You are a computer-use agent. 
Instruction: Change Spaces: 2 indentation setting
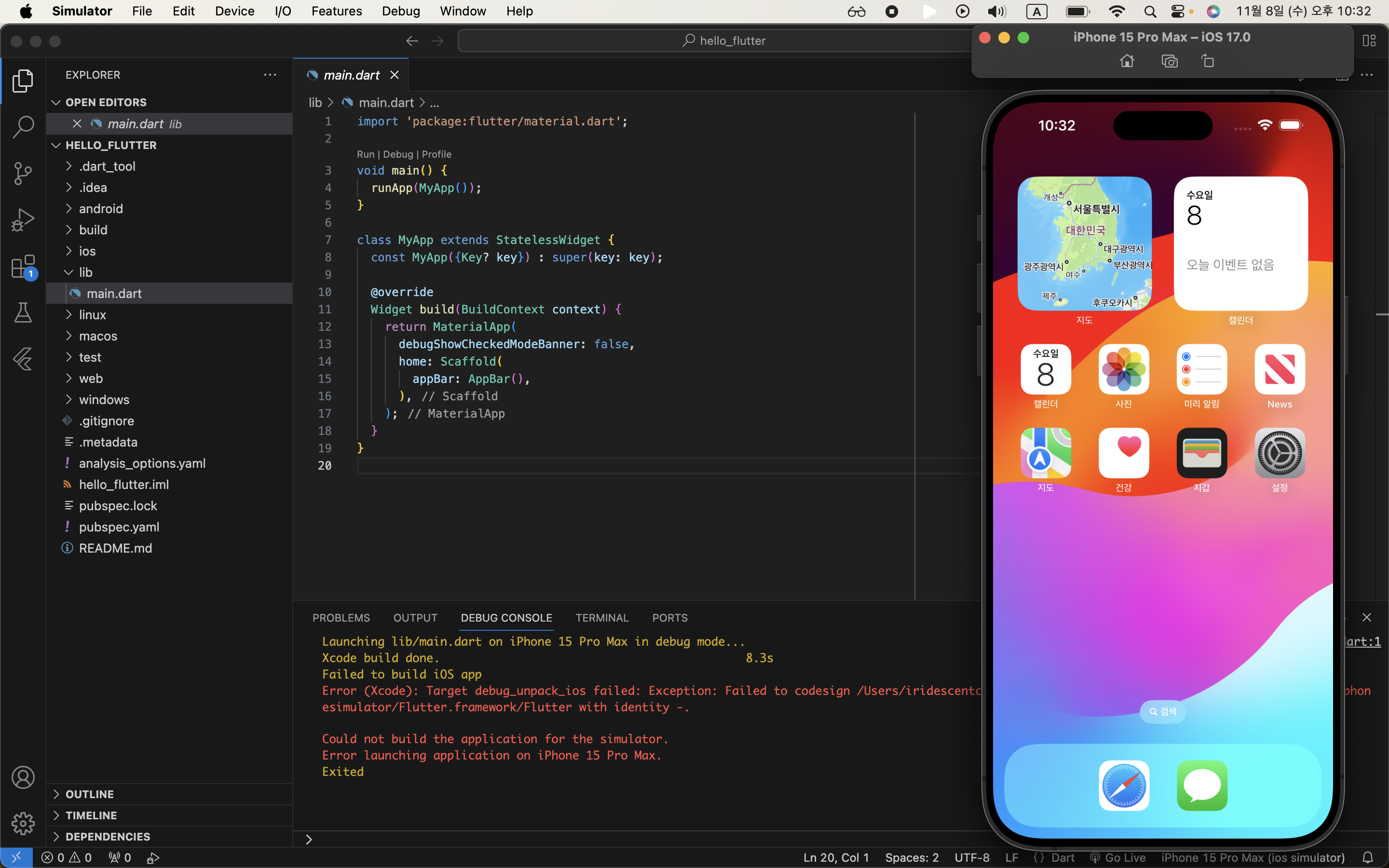(x=912, y=857)
